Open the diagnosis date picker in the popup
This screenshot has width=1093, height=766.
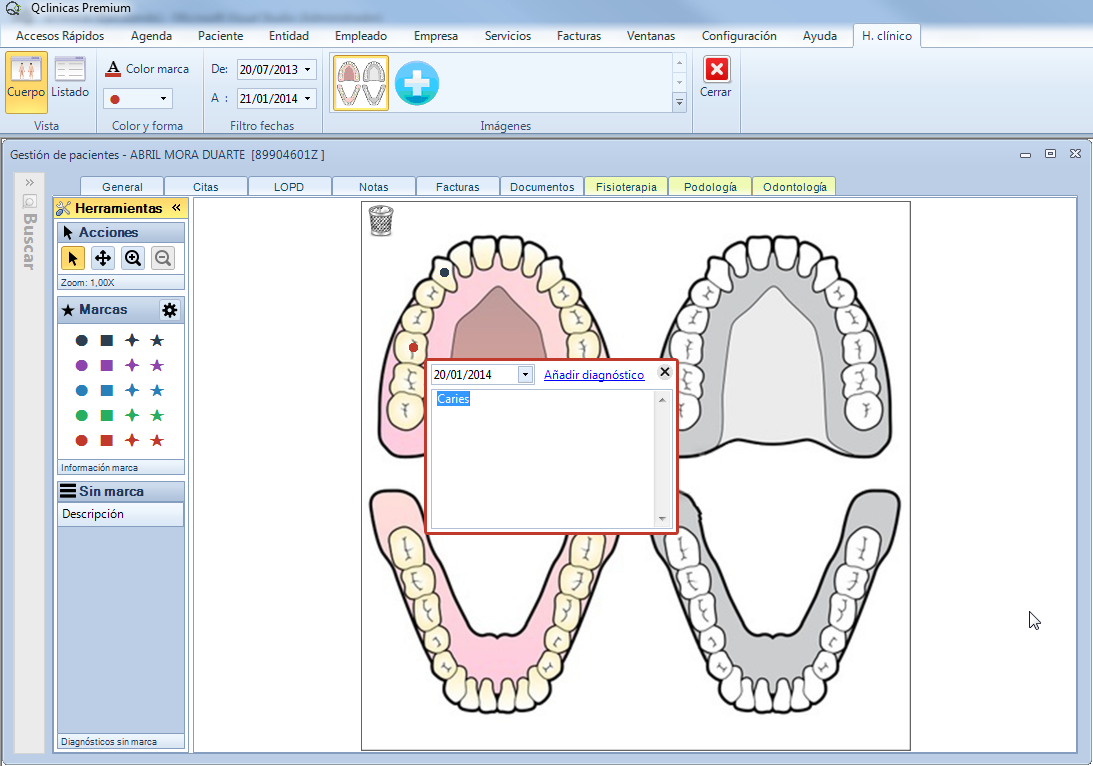(525, 375)
